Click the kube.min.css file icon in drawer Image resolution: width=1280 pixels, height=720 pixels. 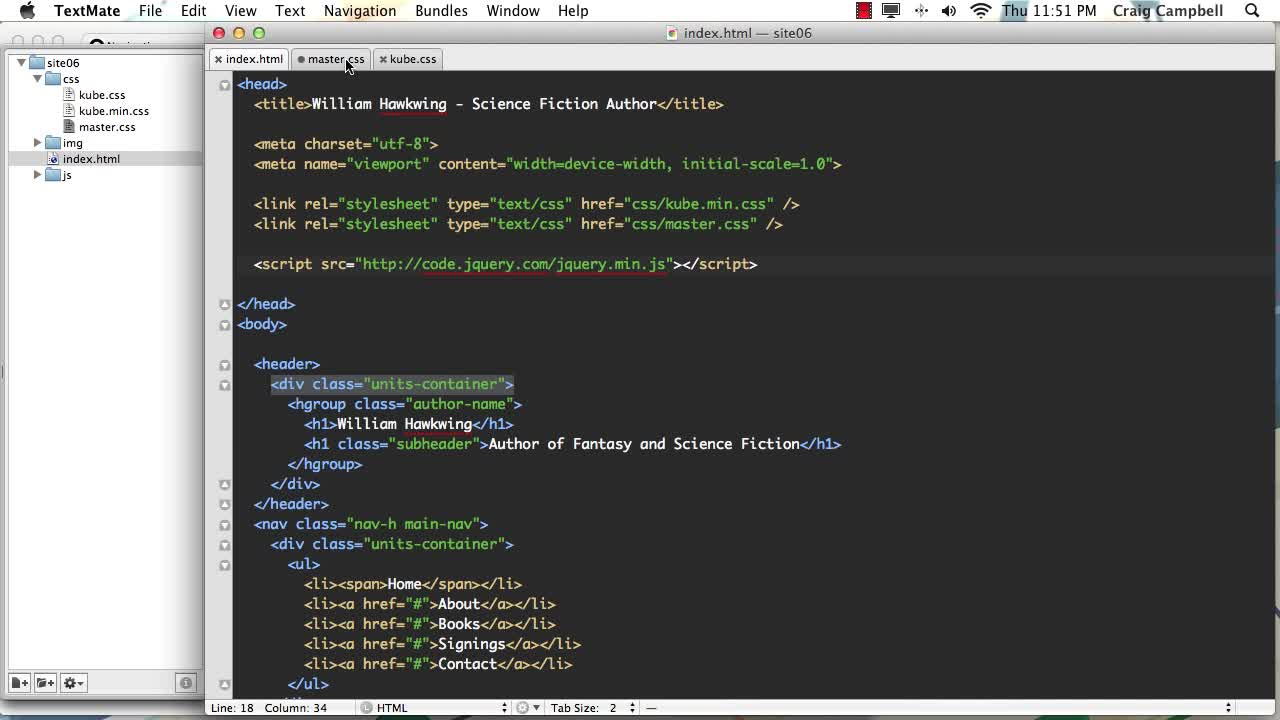69,111
